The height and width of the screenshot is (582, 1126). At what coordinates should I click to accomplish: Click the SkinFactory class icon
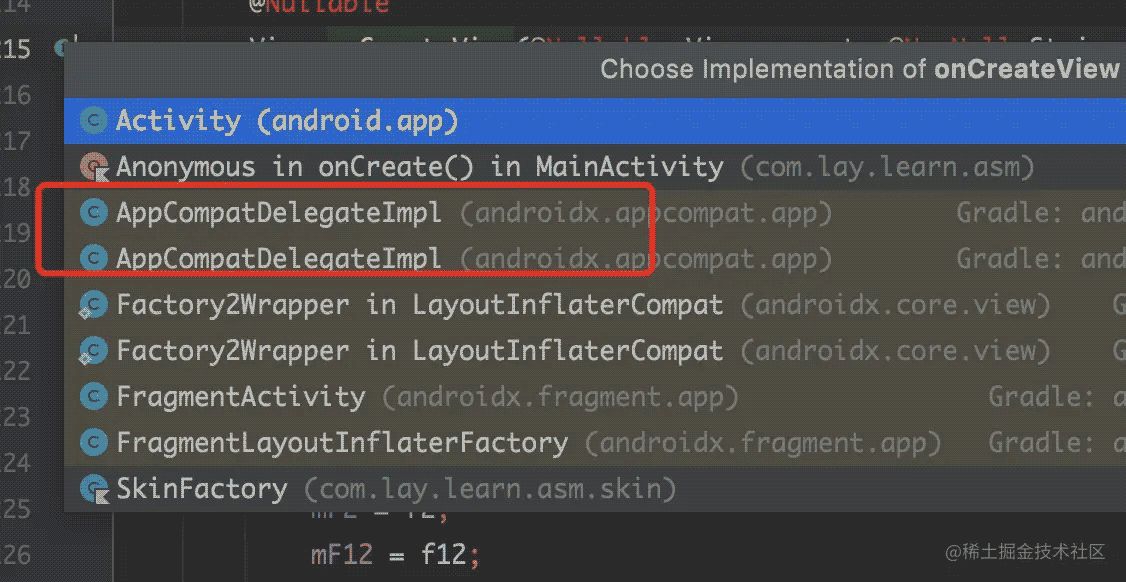(94, 489)
